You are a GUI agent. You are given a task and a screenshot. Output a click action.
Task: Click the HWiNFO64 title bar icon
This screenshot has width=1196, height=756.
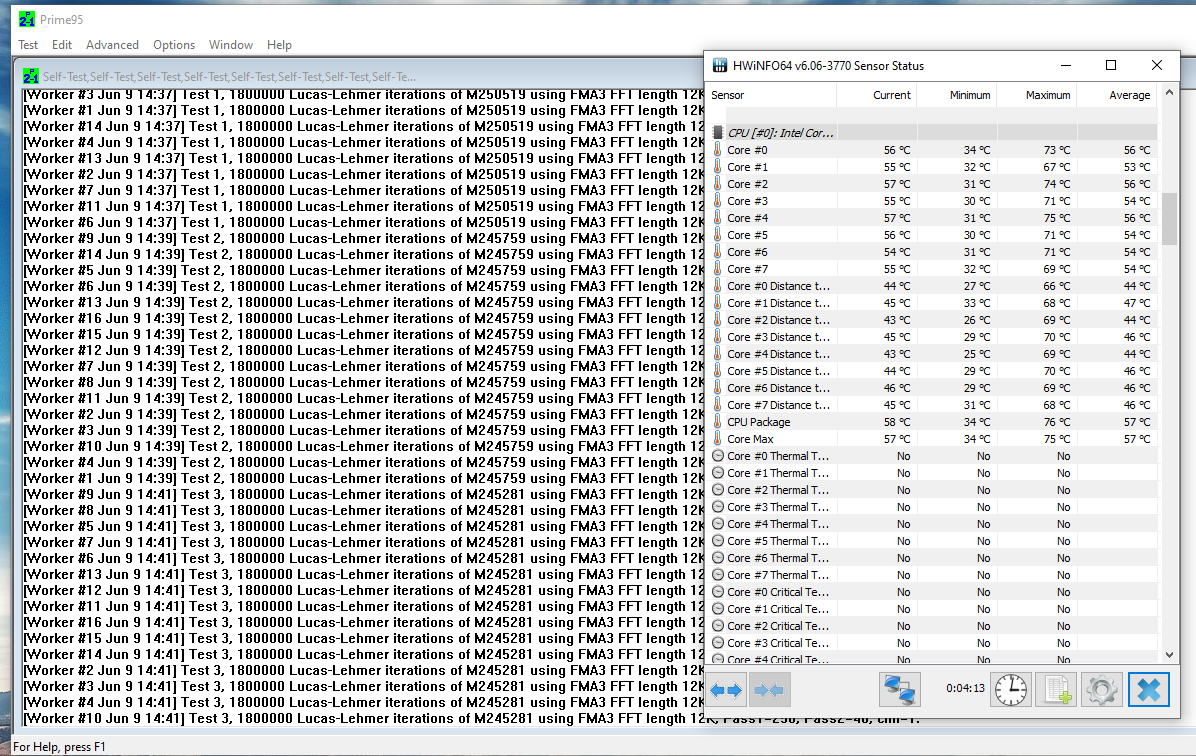[x=719, y=66]
